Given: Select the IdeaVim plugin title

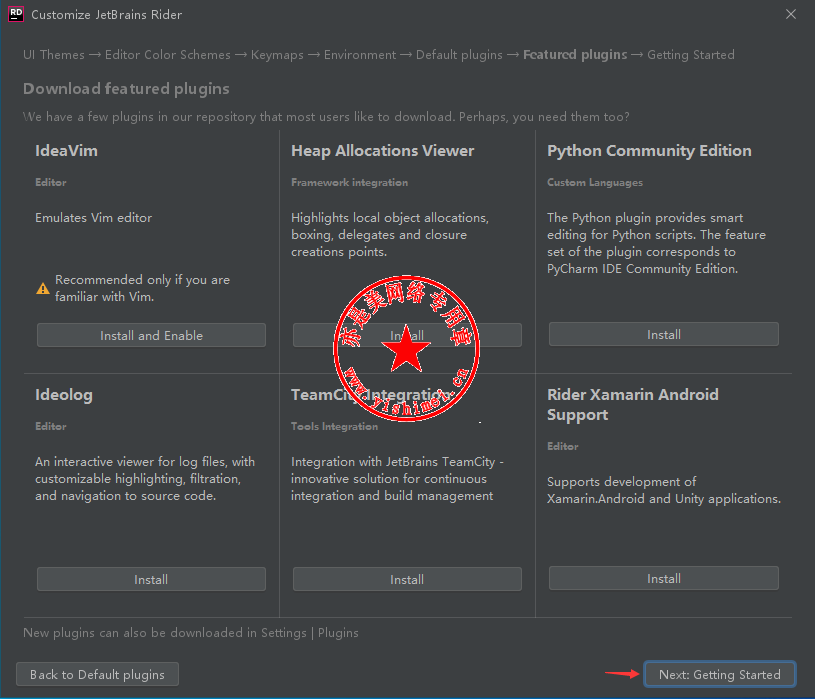Looking at the screenshot, I should click(x=67, y=151).
